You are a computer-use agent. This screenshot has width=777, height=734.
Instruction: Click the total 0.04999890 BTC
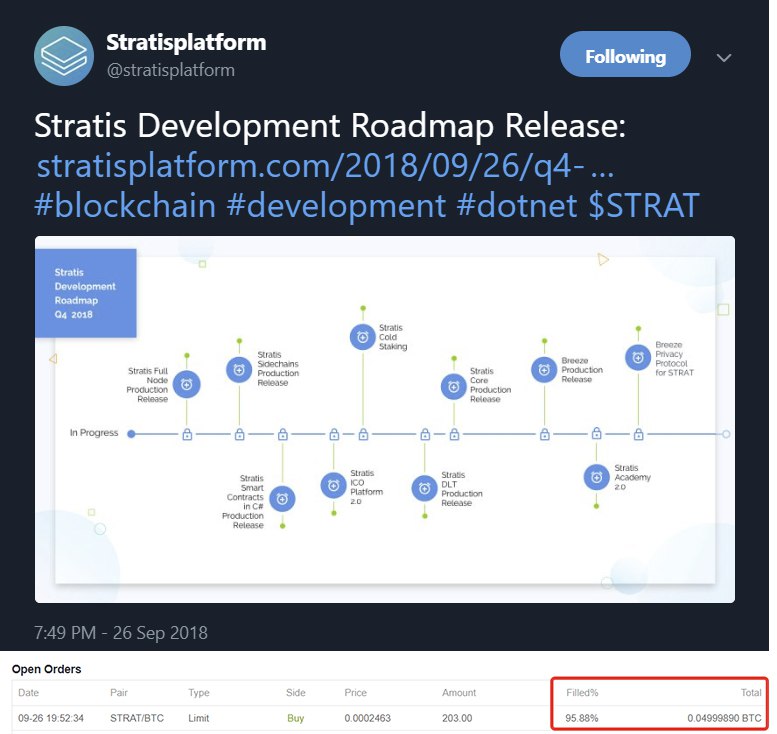(724, 718)
